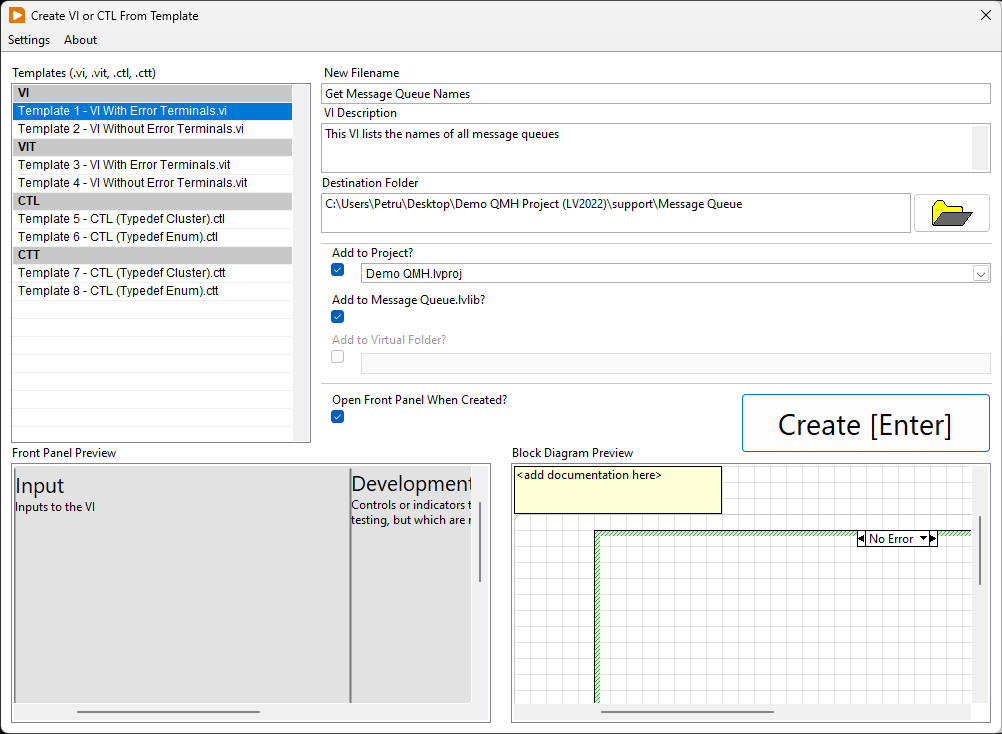
Task: Click the LabVIEW icon in the title bar
Action: pos(16,15)
